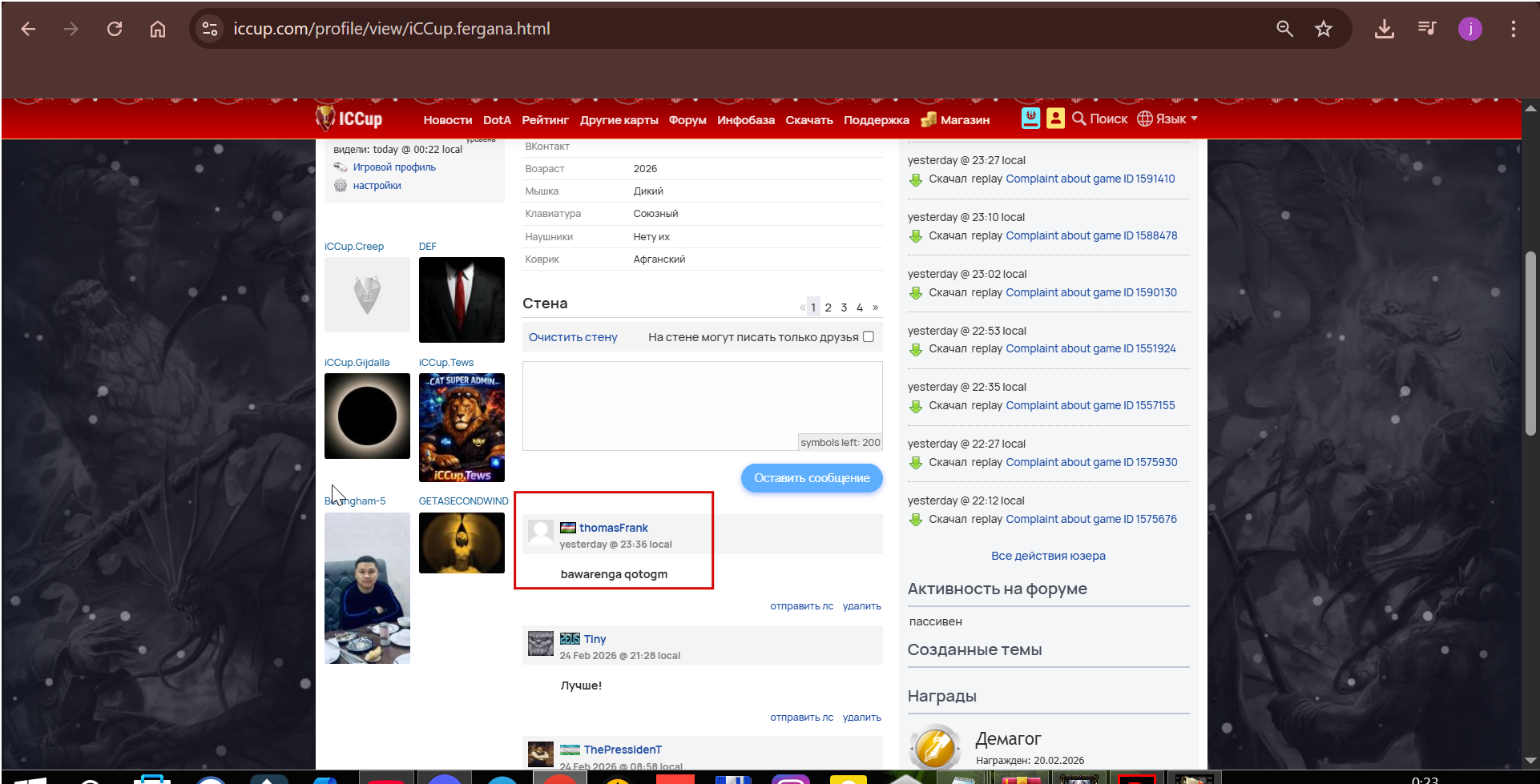This screenshot has width=1540, height=784.
Task: Click the download arrow for game ID 1591410
Action: (916, 179)
